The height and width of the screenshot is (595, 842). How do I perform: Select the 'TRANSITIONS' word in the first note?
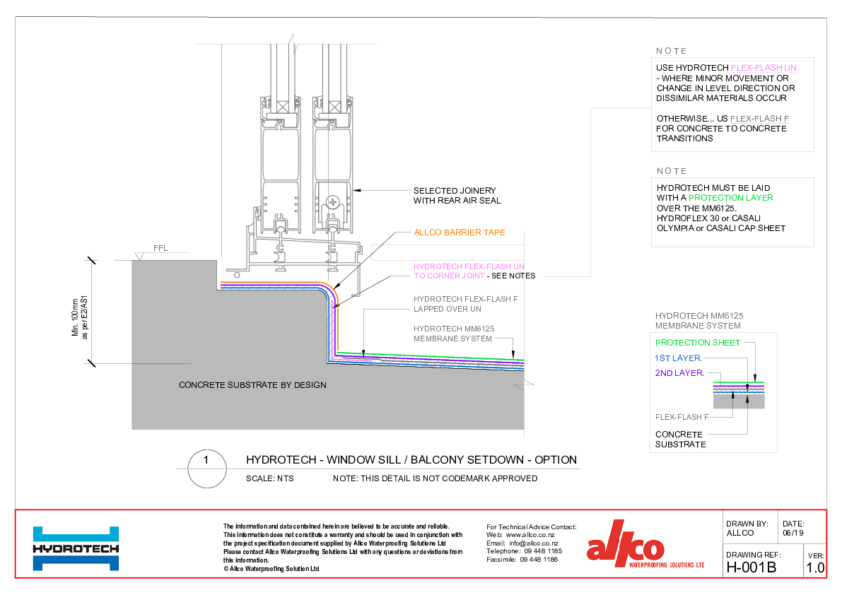[x=685, y=139]
